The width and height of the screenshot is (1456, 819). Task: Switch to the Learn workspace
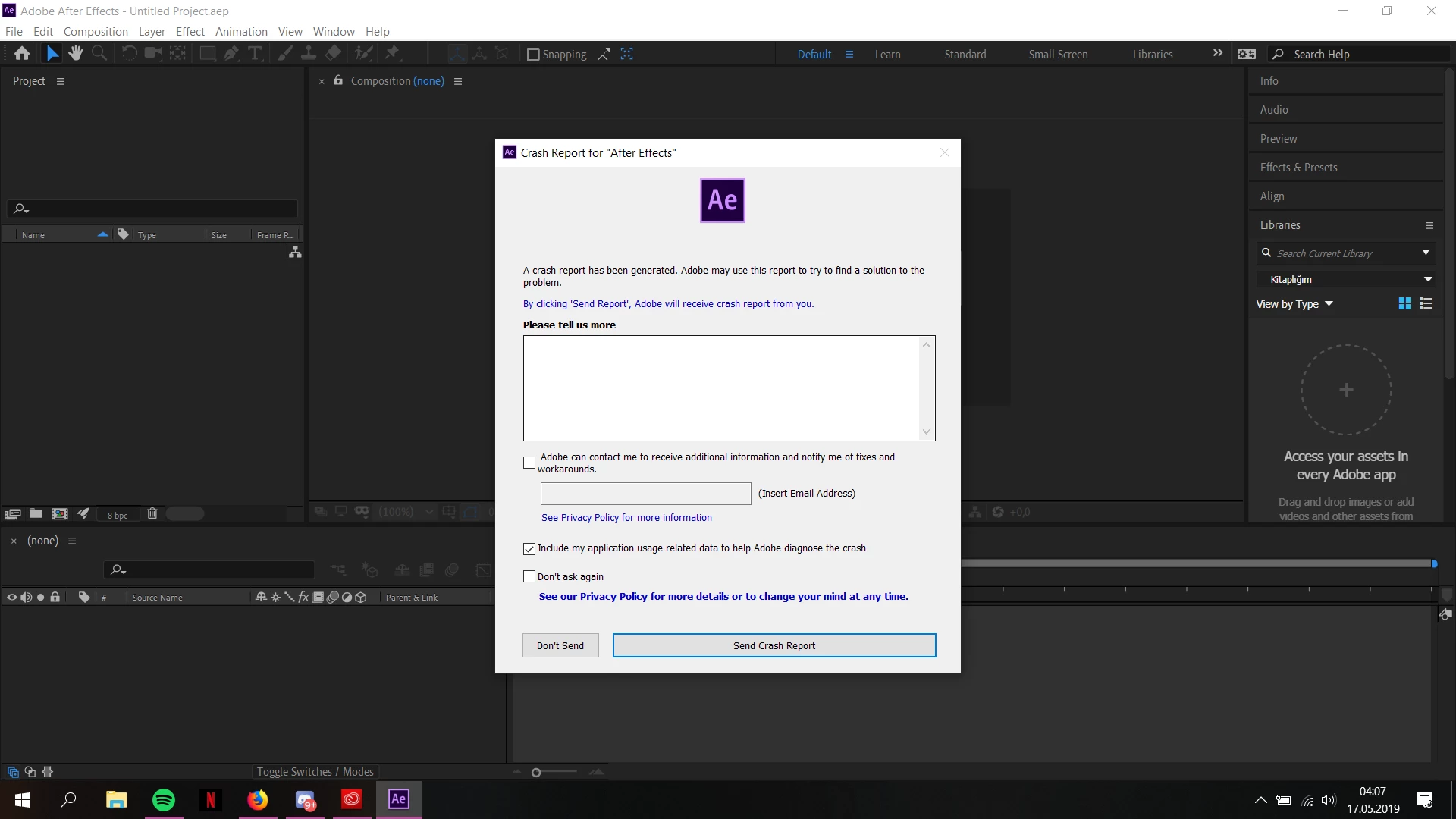(x=887, y=55)
